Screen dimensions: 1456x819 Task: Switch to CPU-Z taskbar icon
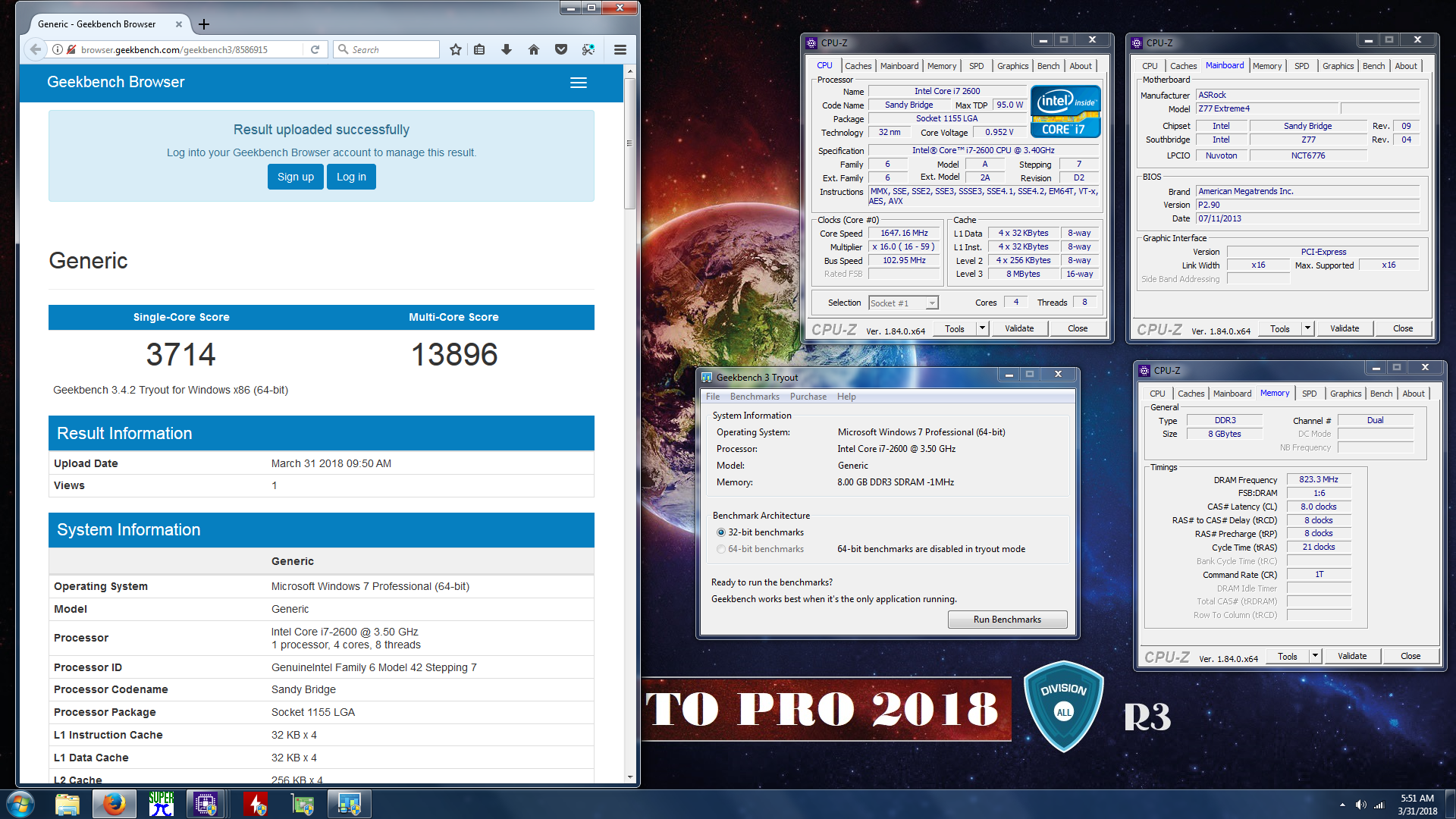(206, 804)
